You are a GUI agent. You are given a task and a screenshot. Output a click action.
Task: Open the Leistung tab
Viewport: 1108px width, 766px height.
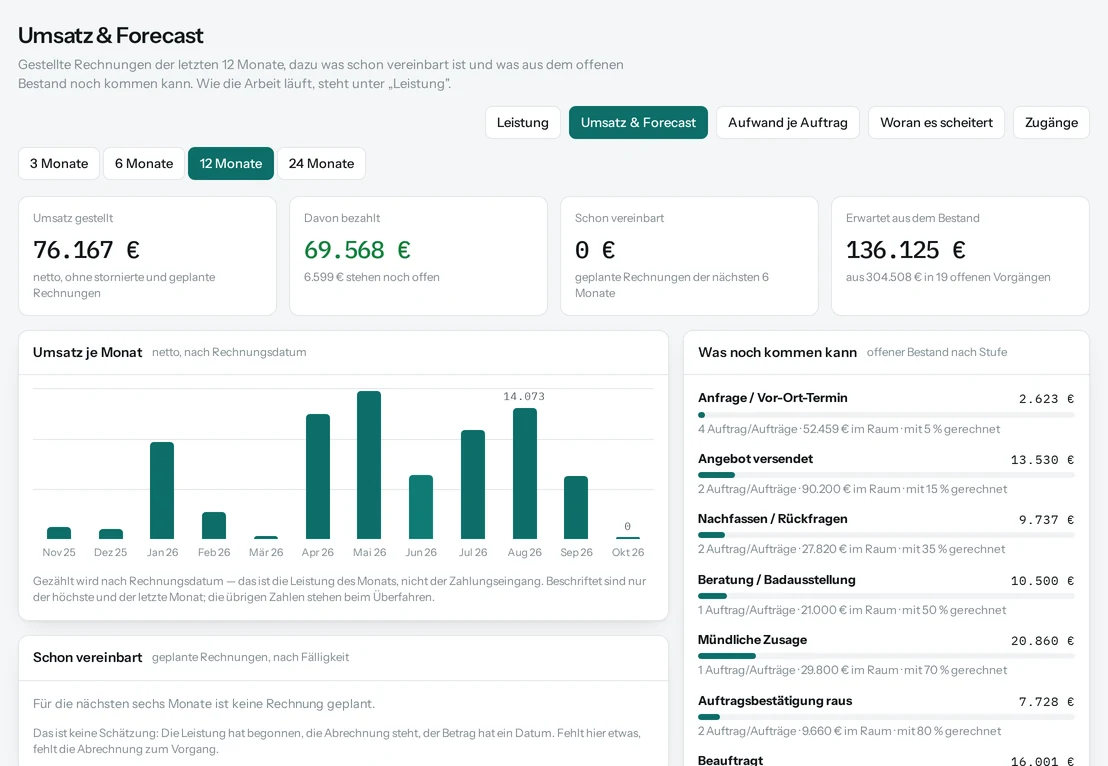click(x=522, y=122)
